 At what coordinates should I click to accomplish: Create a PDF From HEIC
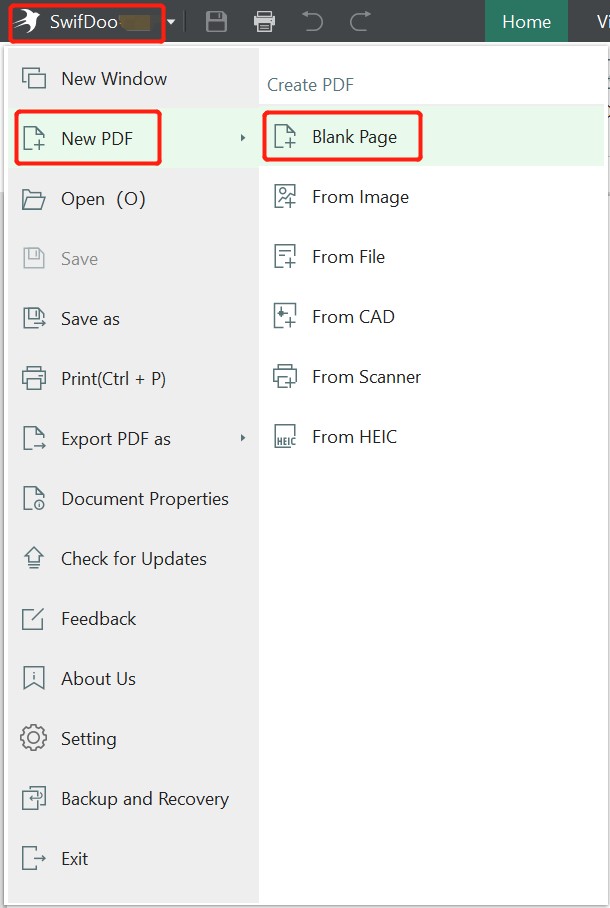pyautogui.click(x=356, y=437)
